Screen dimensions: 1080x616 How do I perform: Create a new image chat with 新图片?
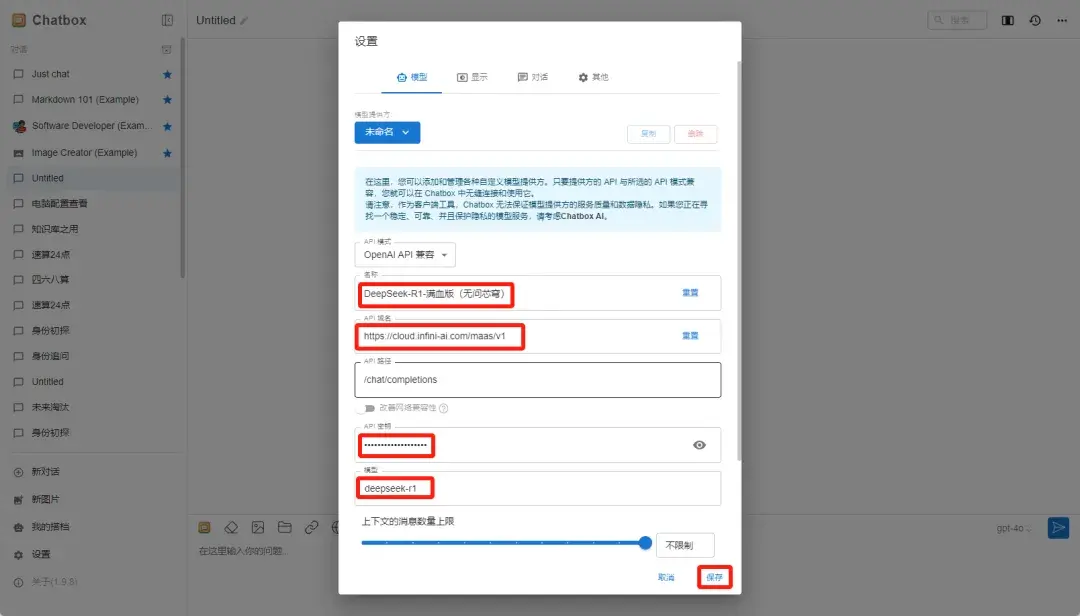pyautogui.click(x=45, y=499)
